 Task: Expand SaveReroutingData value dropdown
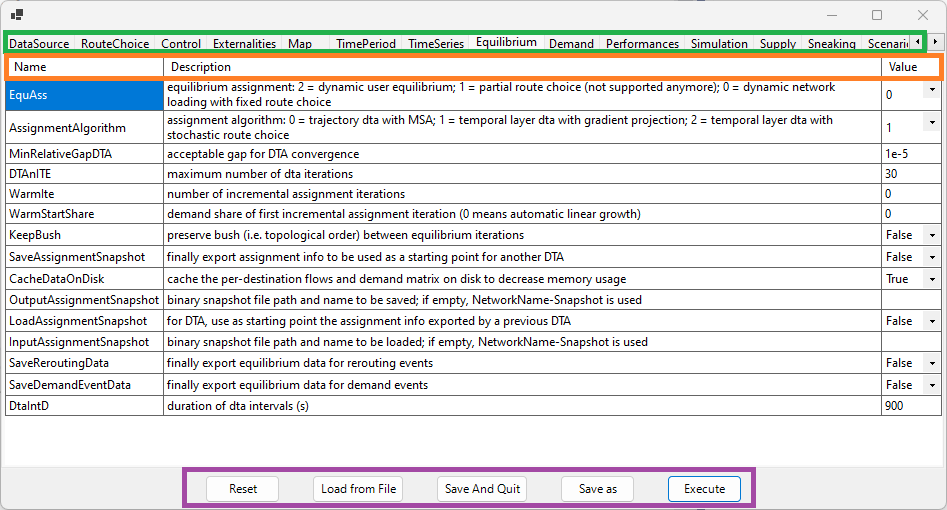coord(931,363)
